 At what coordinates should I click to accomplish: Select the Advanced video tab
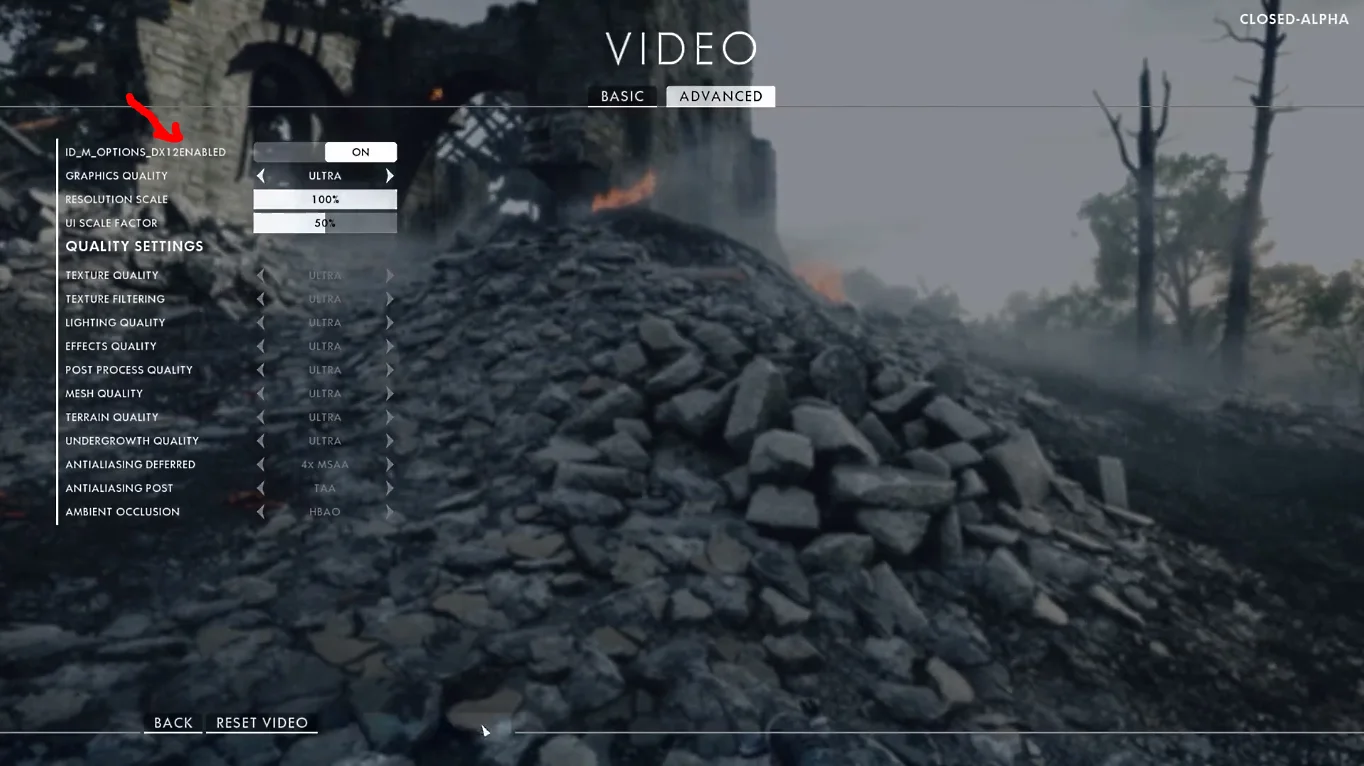click(720, 96)
